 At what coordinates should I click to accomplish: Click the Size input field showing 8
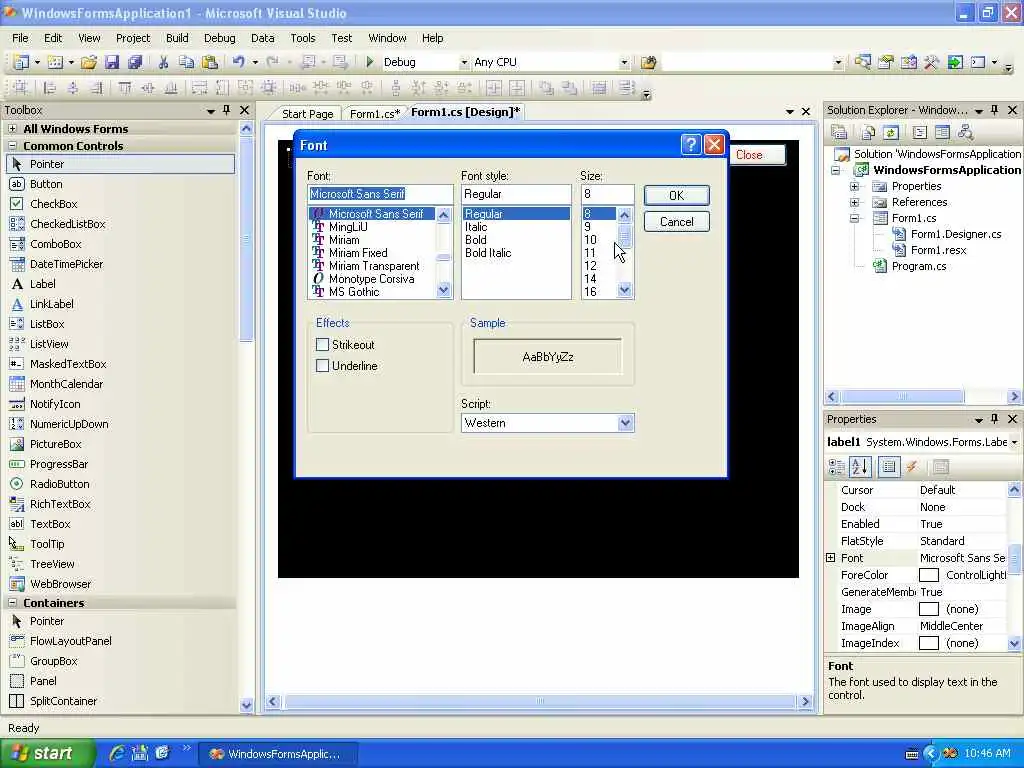607,194
